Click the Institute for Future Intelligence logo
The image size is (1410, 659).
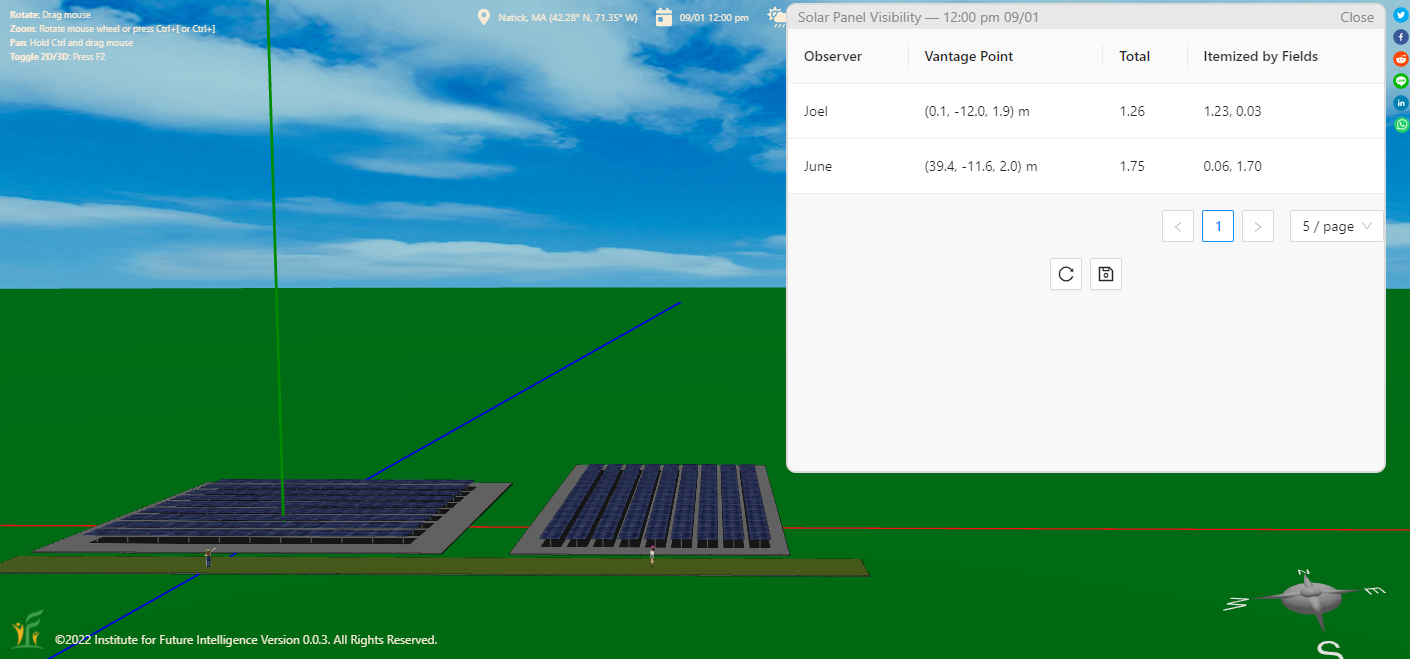click(26, 630)
